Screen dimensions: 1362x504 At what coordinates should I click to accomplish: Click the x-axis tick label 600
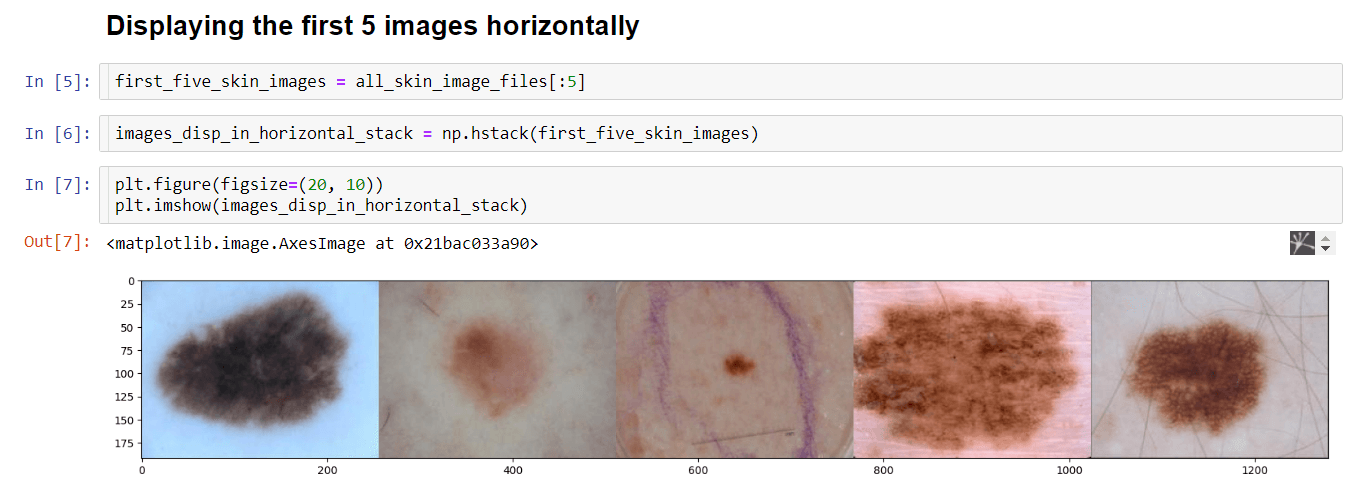tap(697, 469)
